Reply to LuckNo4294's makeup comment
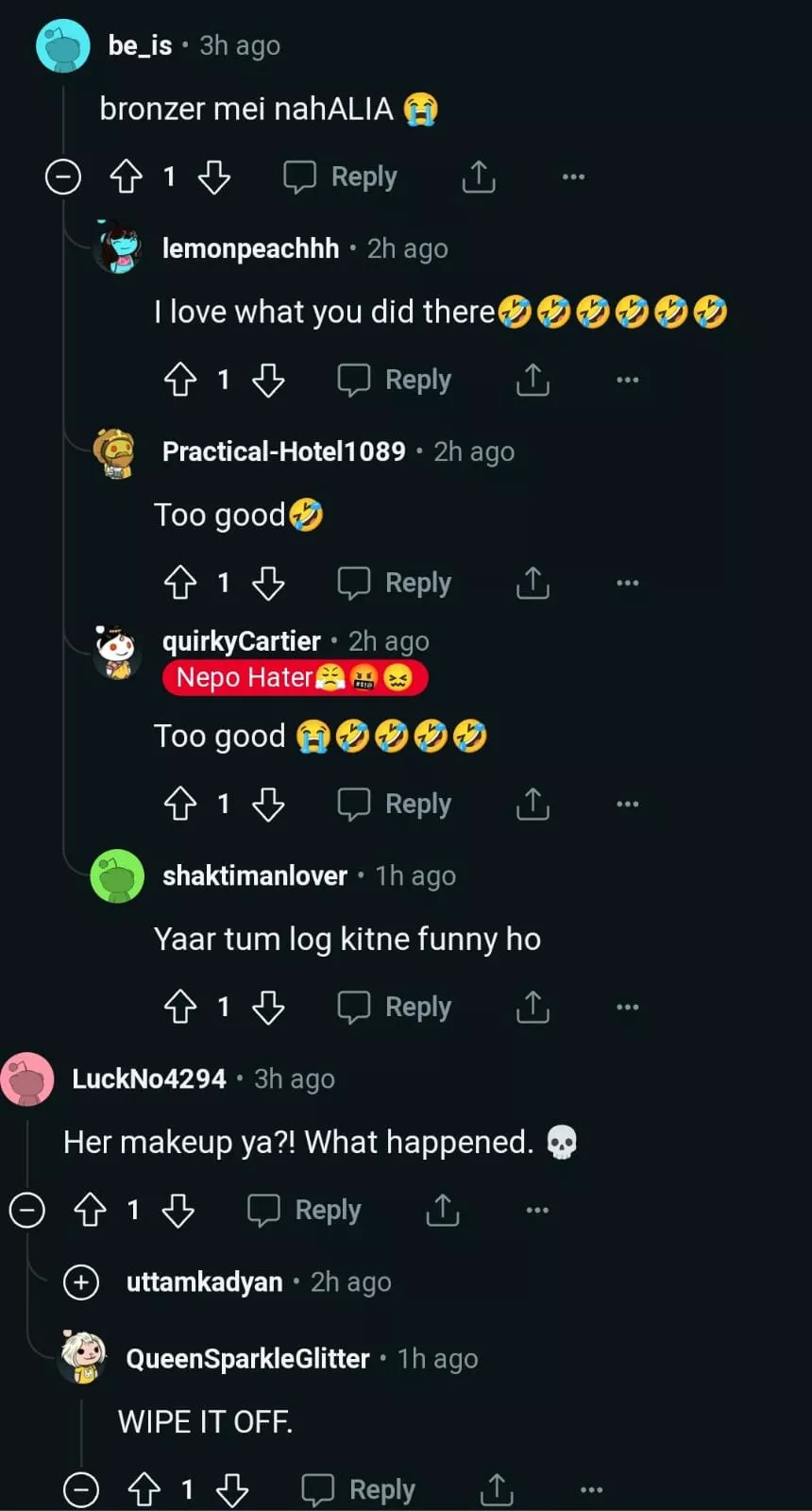This screenshot has width=812, height=1511. click(305, 1210)
